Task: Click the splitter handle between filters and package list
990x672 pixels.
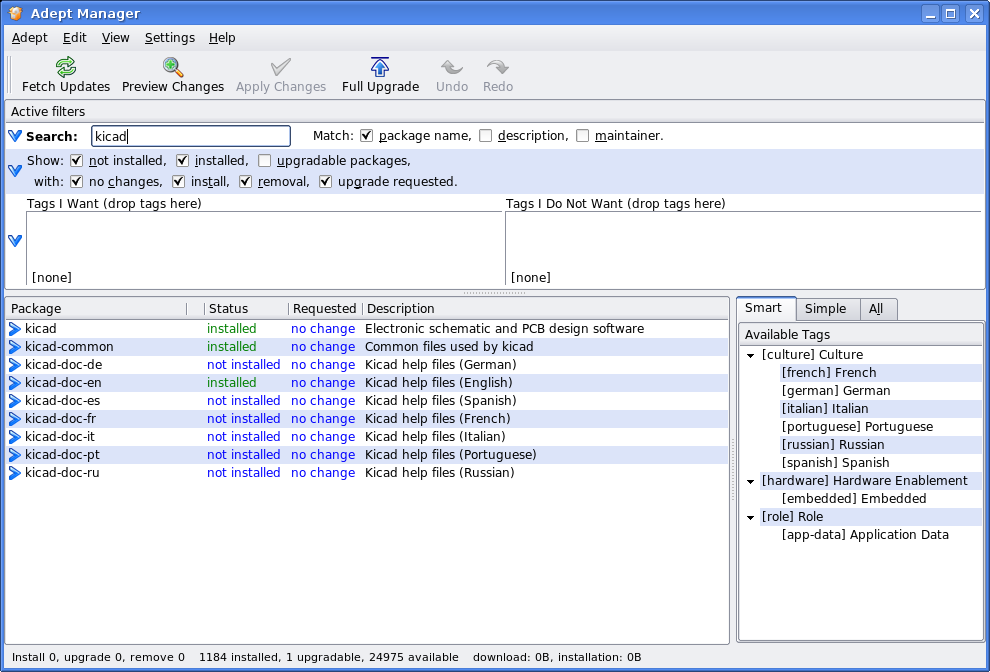Action: click(x=495, y=293)
